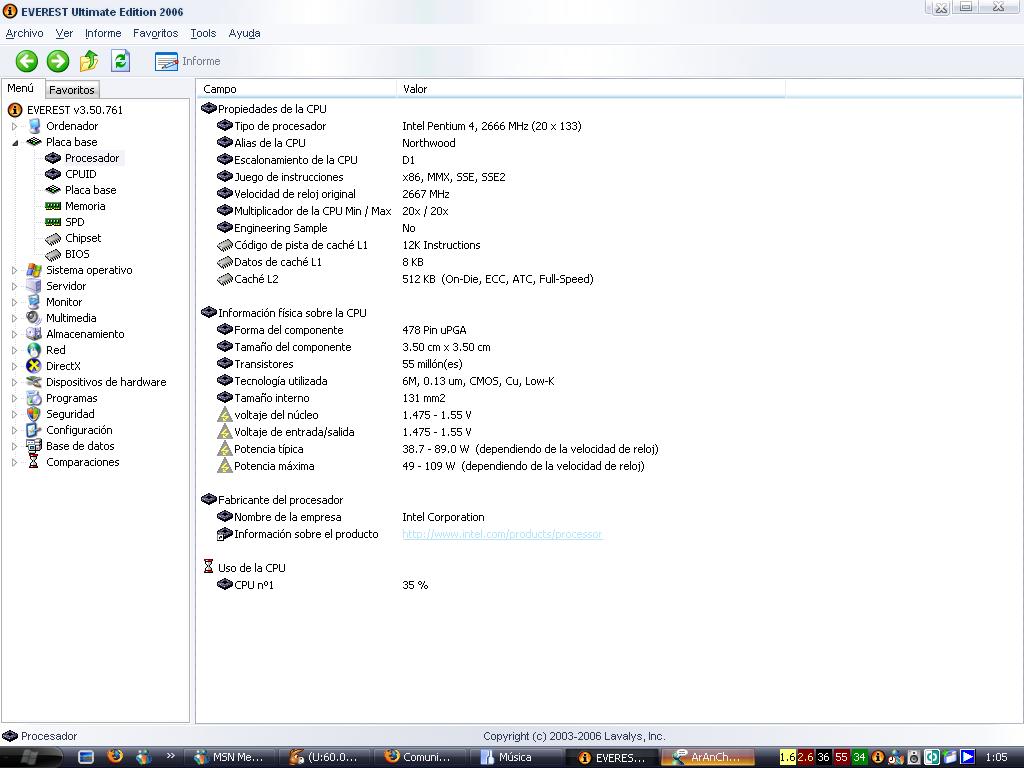1024x768 pixels.
Task: Open the Archivo menu
Action: [x=25, y=33]
